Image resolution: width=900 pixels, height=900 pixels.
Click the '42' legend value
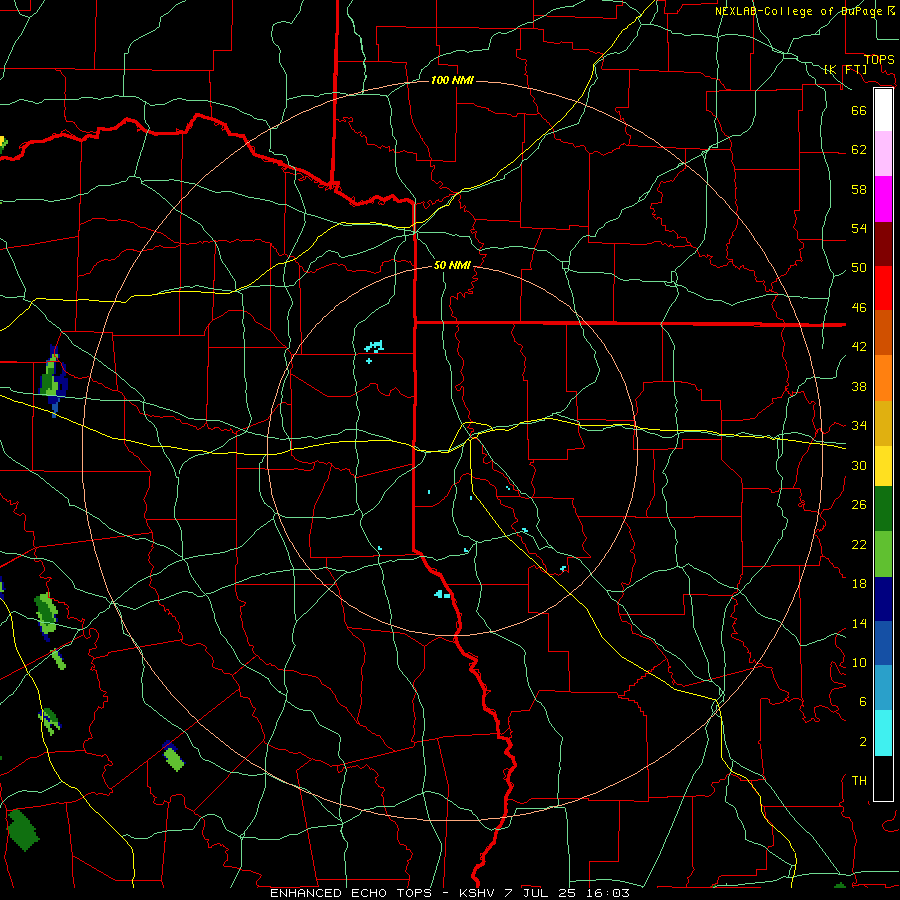(x=859, y=347)
